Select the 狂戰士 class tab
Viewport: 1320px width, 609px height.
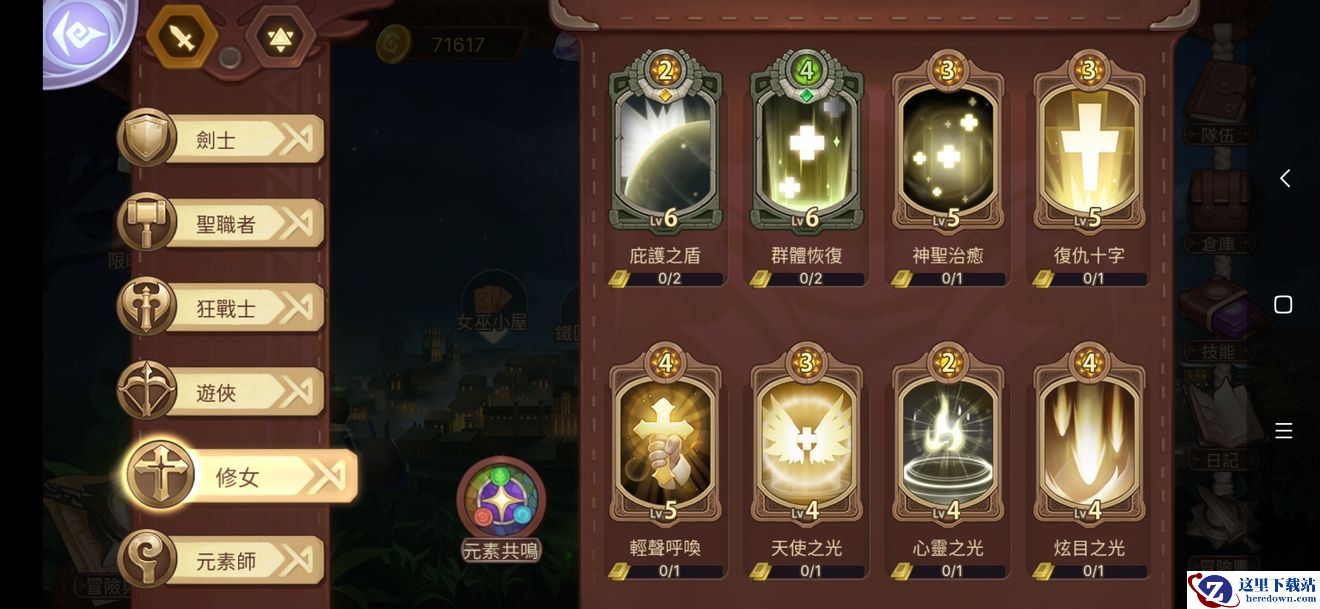[x=221, y=307]
